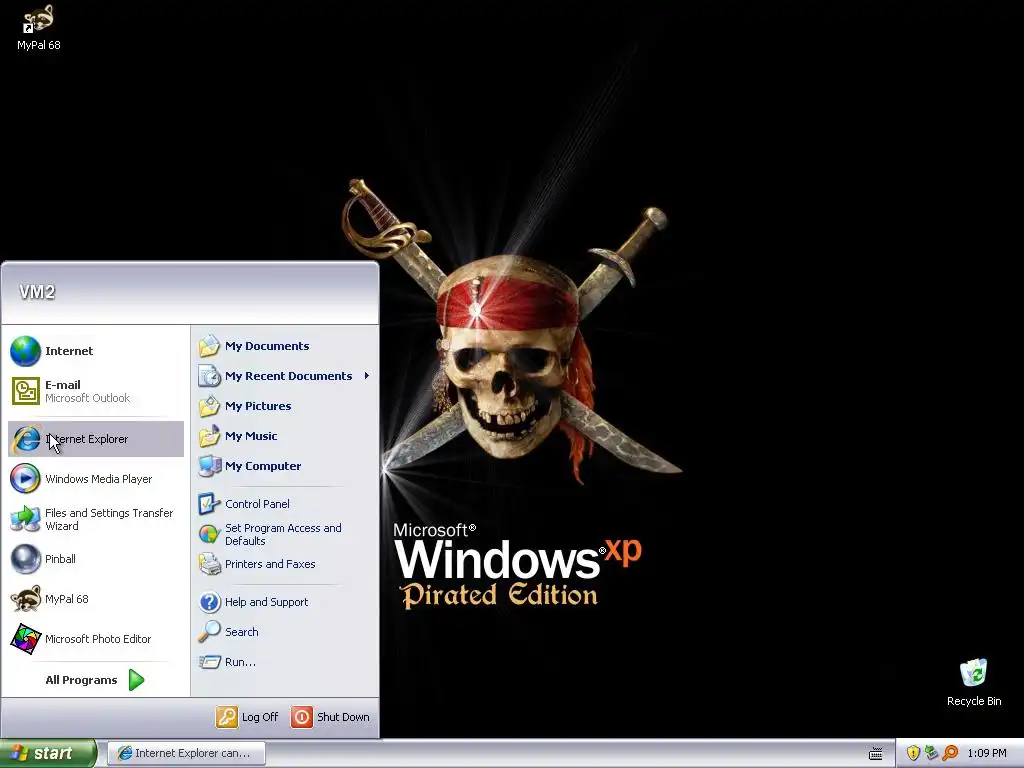Click the Microsoft Outlook subtitle text

88,398
